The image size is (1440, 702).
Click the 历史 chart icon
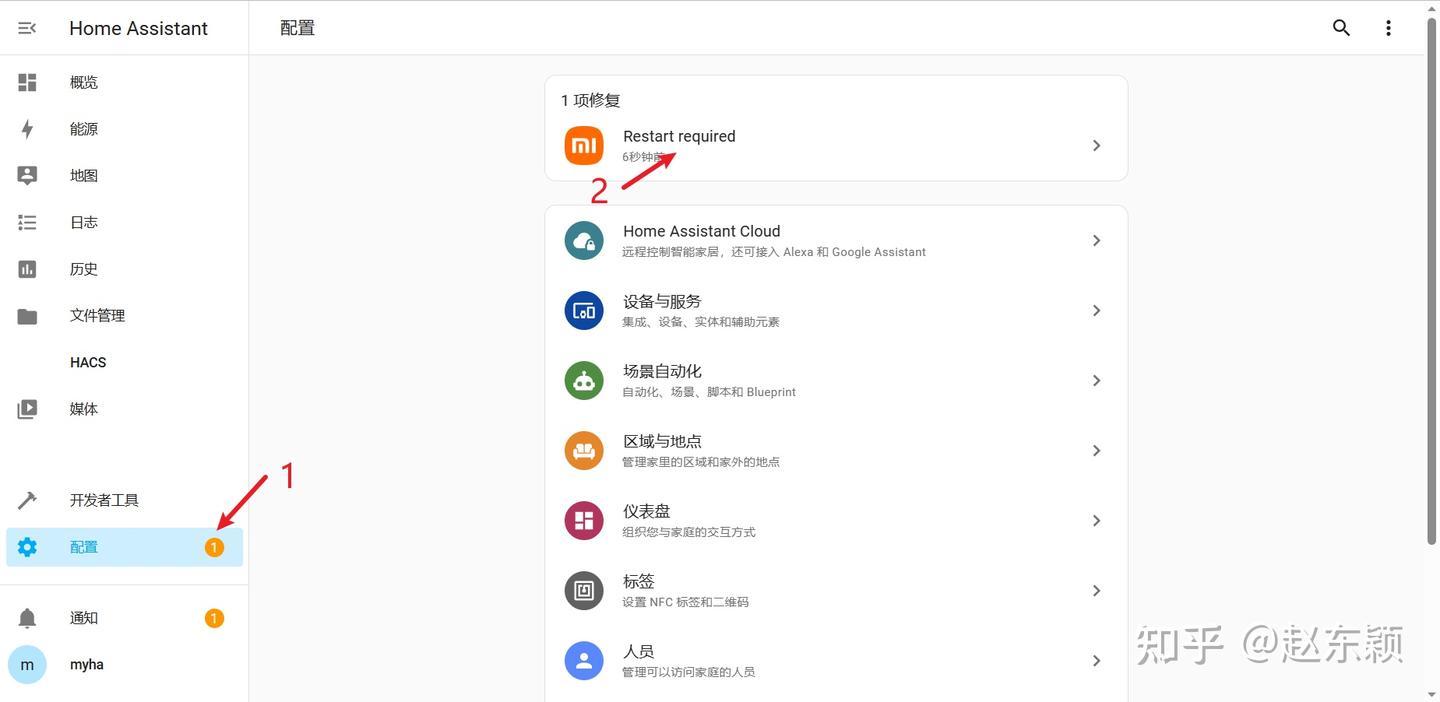(27, 269)
